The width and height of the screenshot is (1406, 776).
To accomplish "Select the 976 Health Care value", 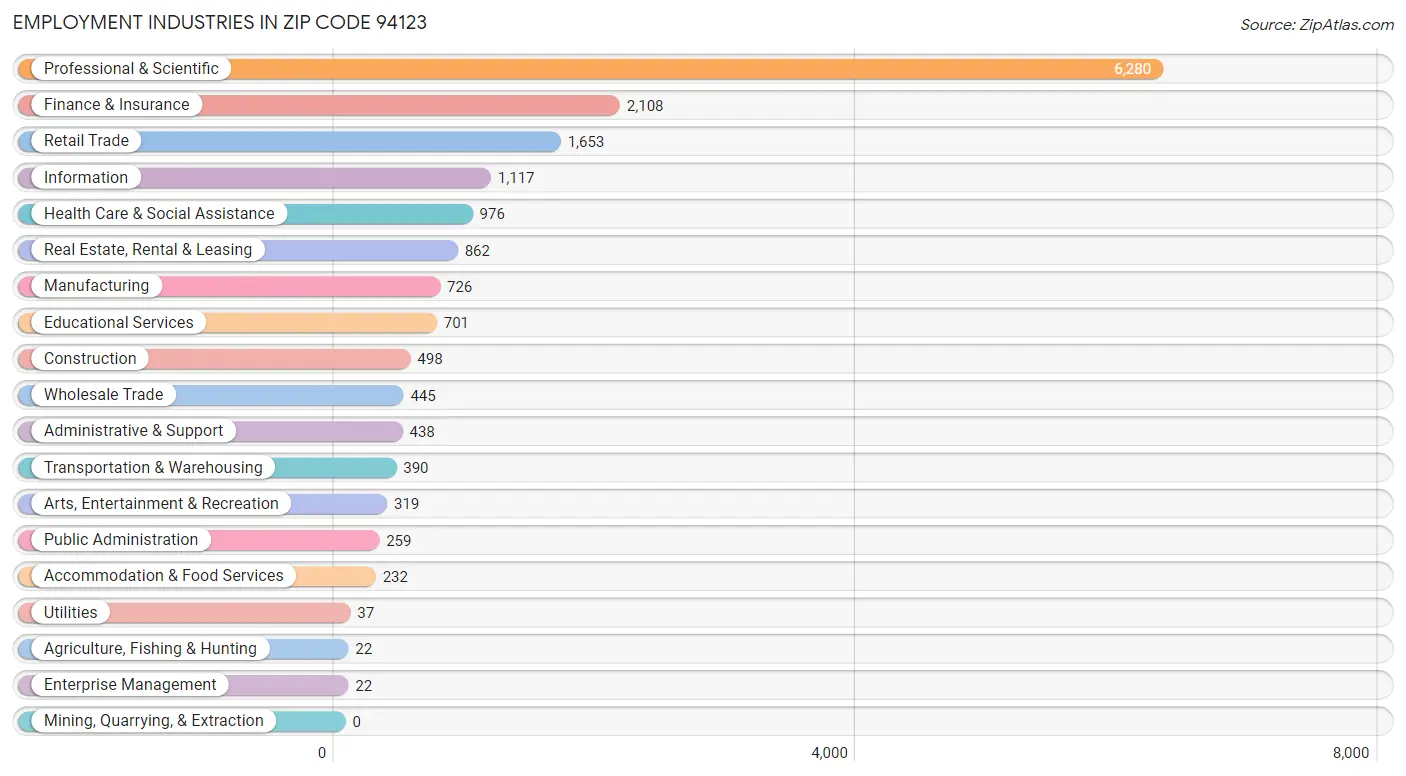I will tap(493, 214).
